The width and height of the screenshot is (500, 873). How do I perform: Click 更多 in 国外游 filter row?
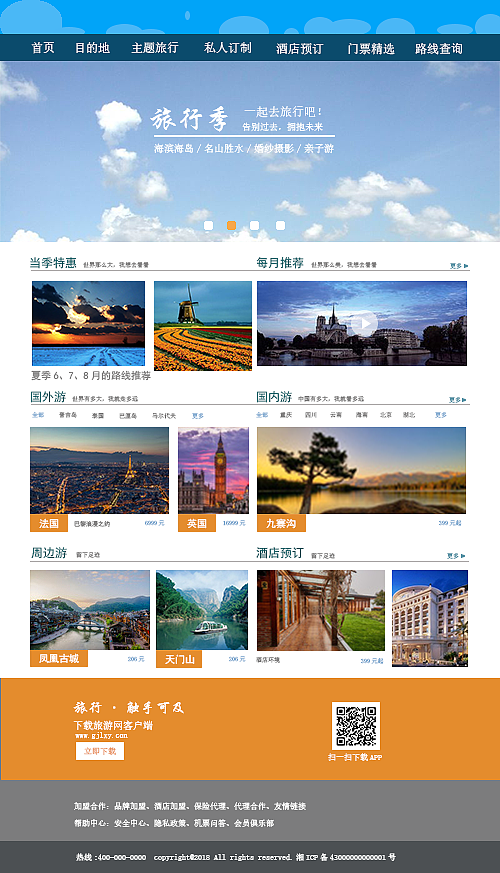click(x=198, y=416)
